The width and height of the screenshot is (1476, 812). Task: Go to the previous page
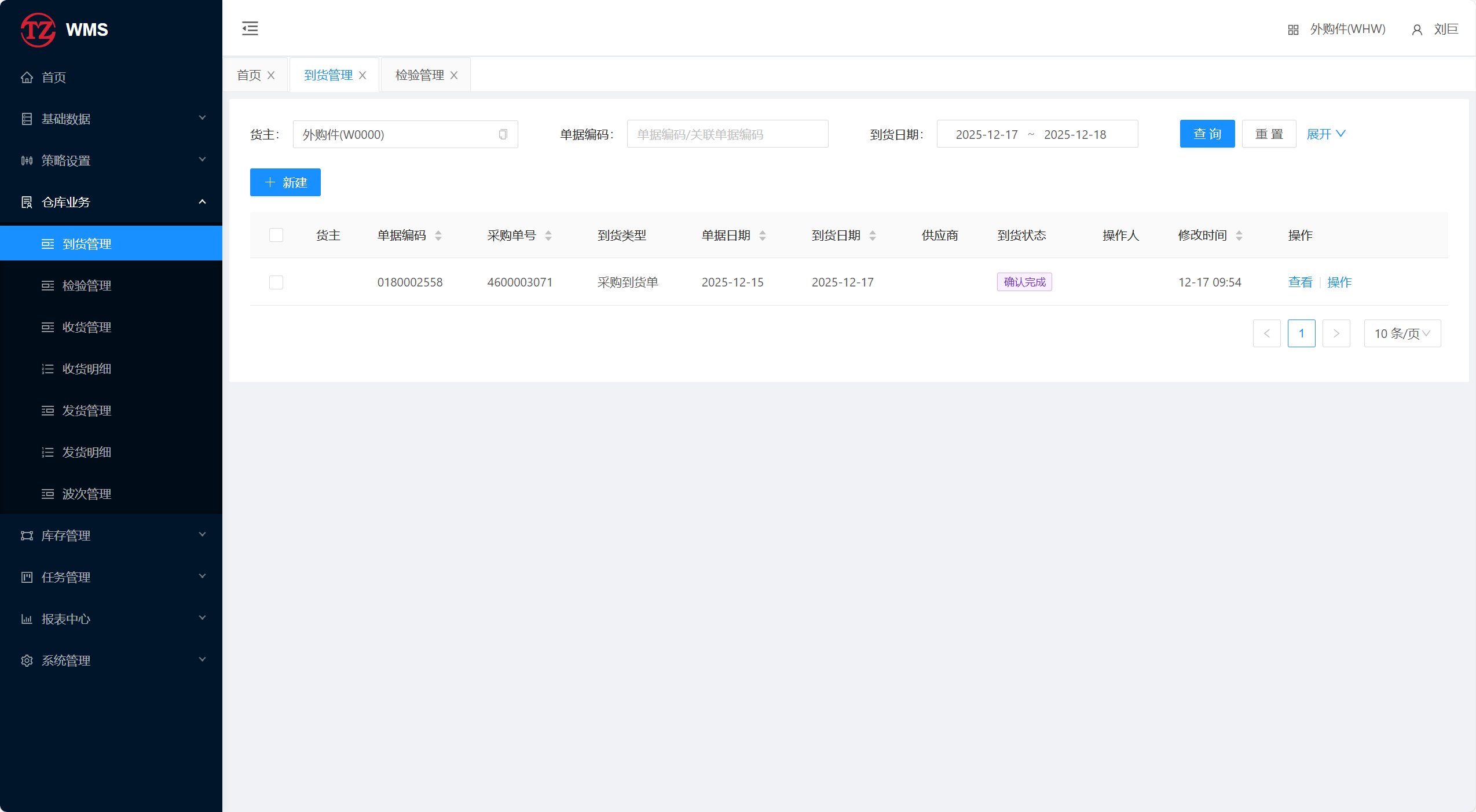tap(1267, 333)
